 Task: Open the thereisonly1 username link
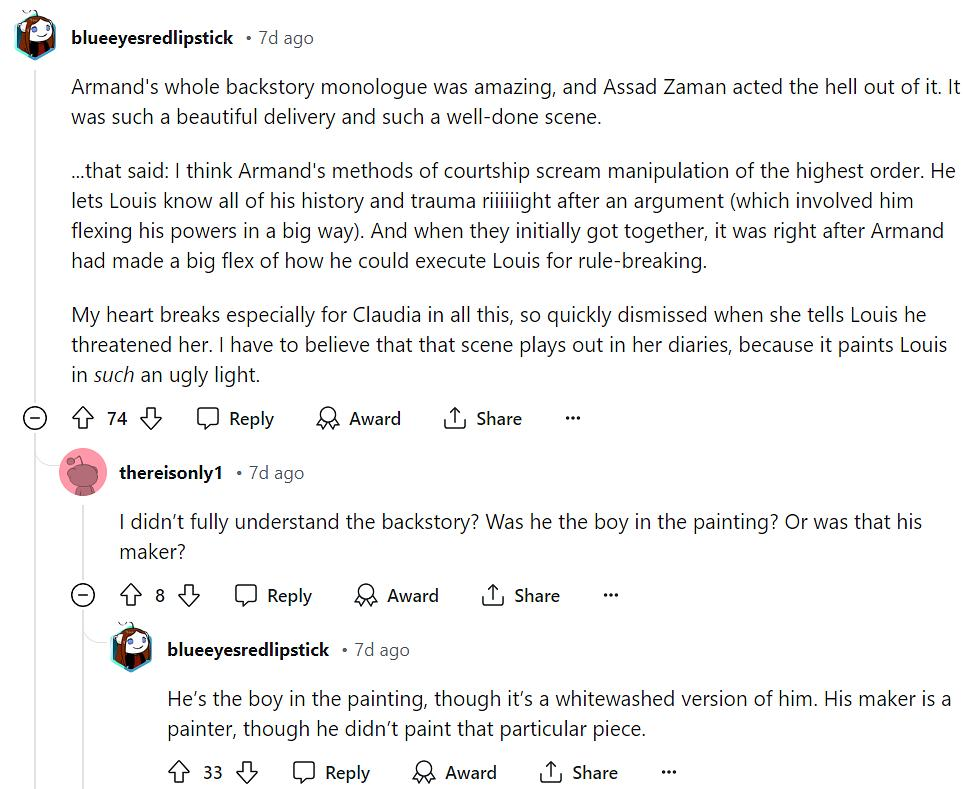click(170, 473)
